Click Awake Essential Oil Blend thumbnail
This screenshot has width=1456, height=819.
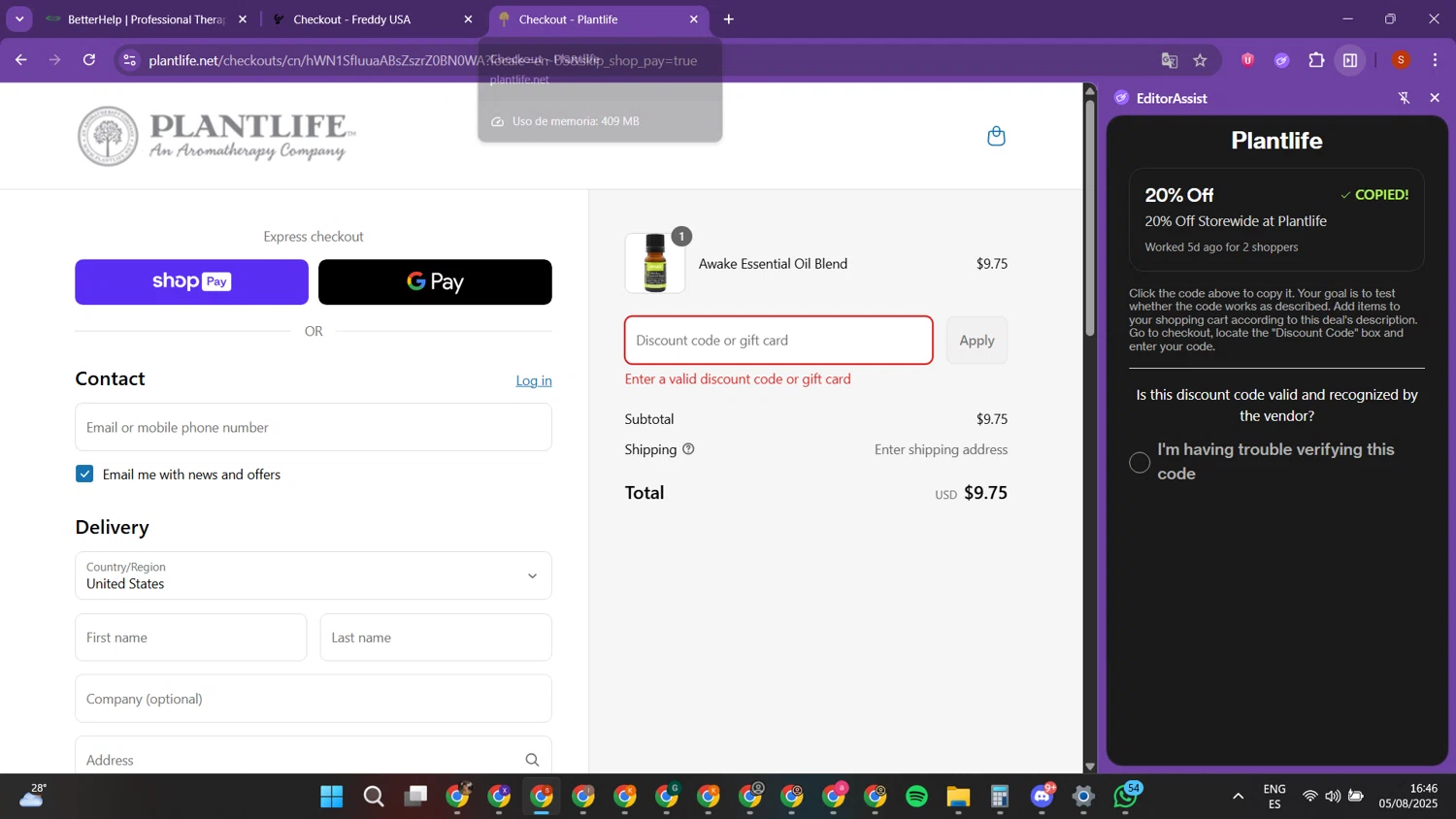tap(655, 263)
